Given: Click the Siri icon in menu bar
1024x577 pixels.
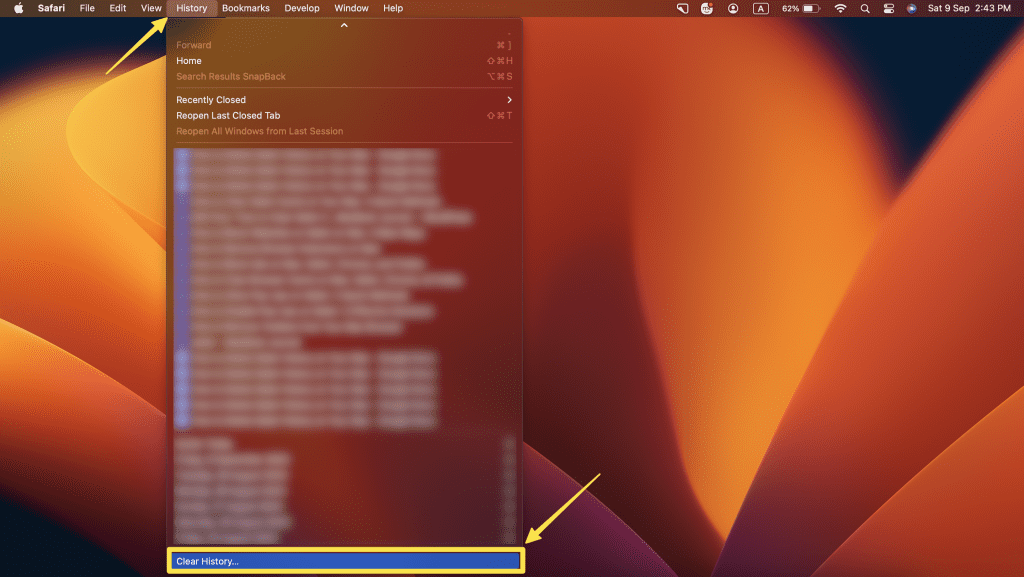Looking at the screenshot, I should pyautogui.click(x=911, y=8).
